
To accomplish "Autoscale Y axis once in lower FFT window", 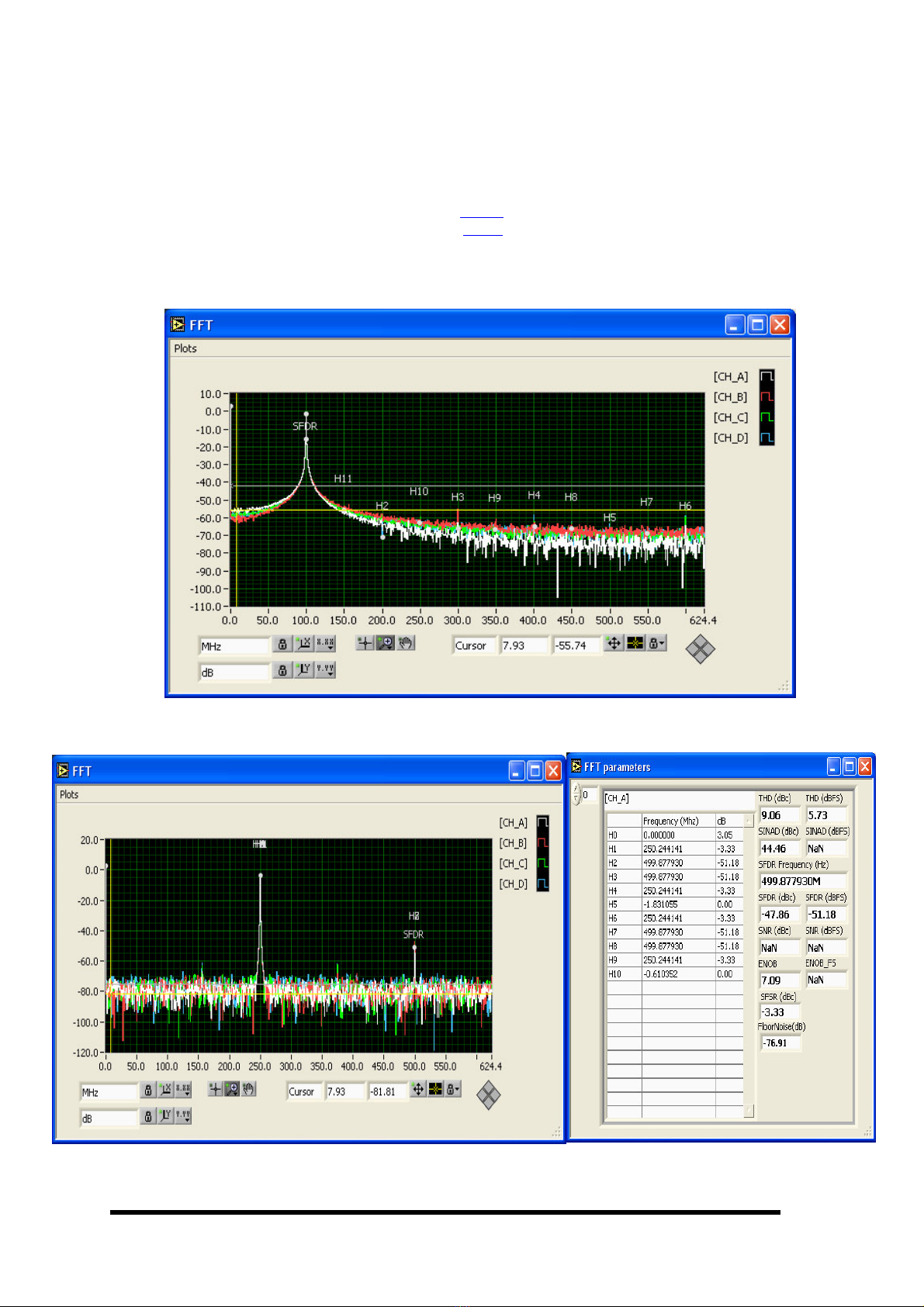I will coord(165,1116).
